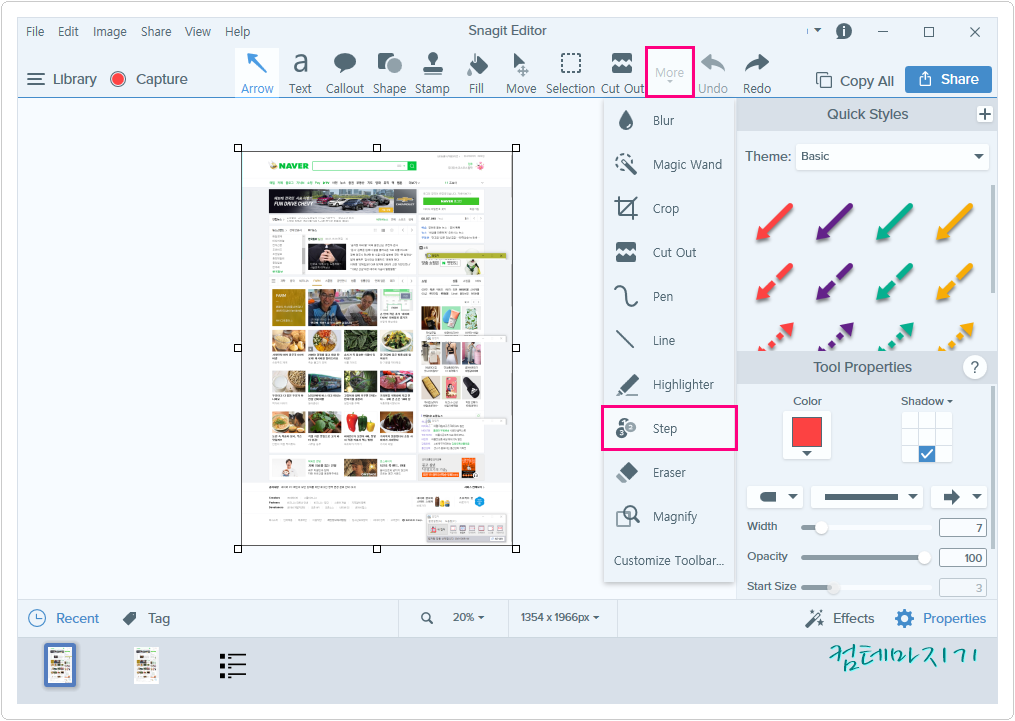
Task: Pick the solid purple arrow quick style
Action: [x=834, y=223]
